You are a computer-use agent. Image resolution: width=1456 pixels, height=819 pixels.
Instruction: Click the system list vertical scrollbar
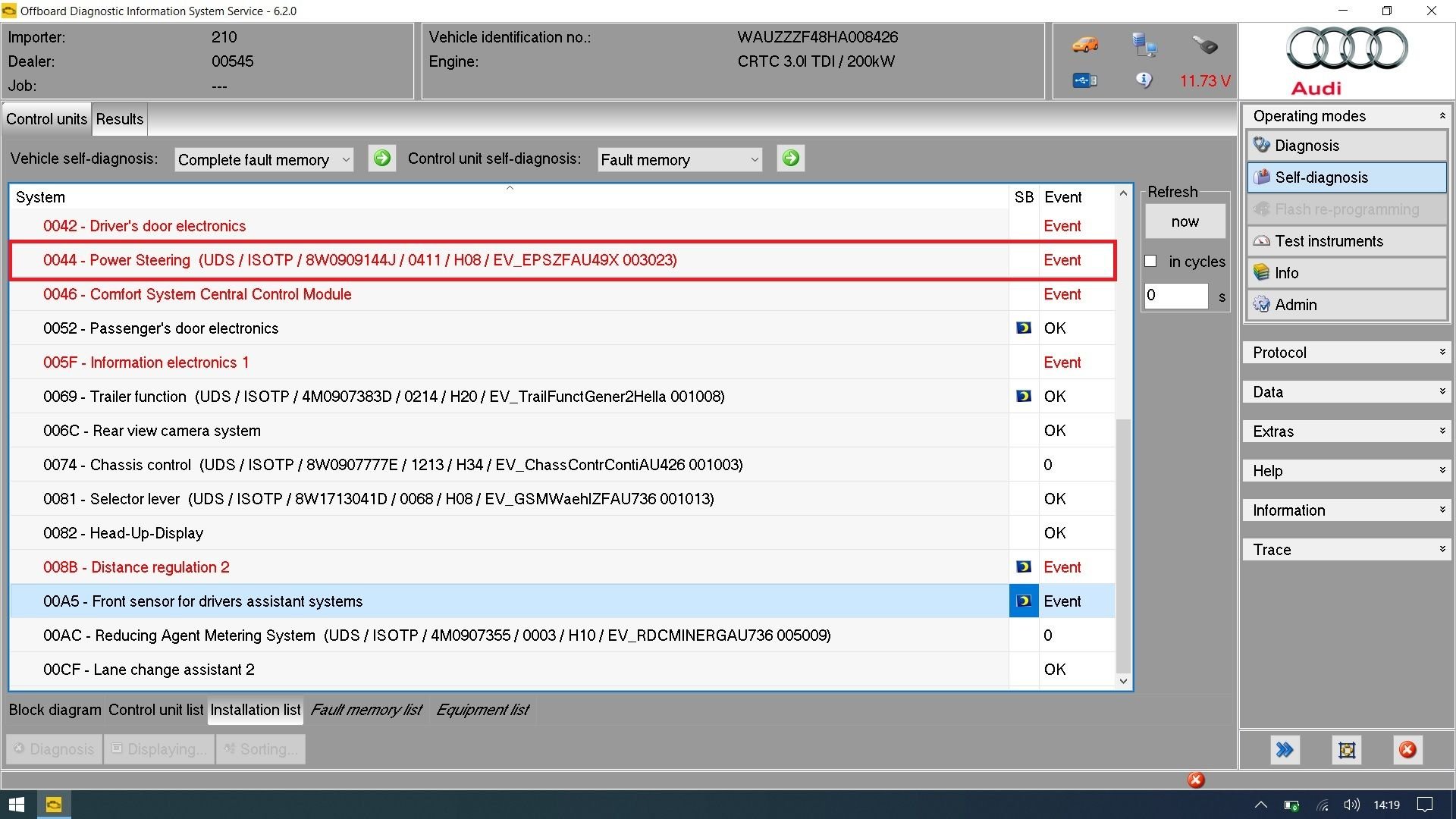1123,546
